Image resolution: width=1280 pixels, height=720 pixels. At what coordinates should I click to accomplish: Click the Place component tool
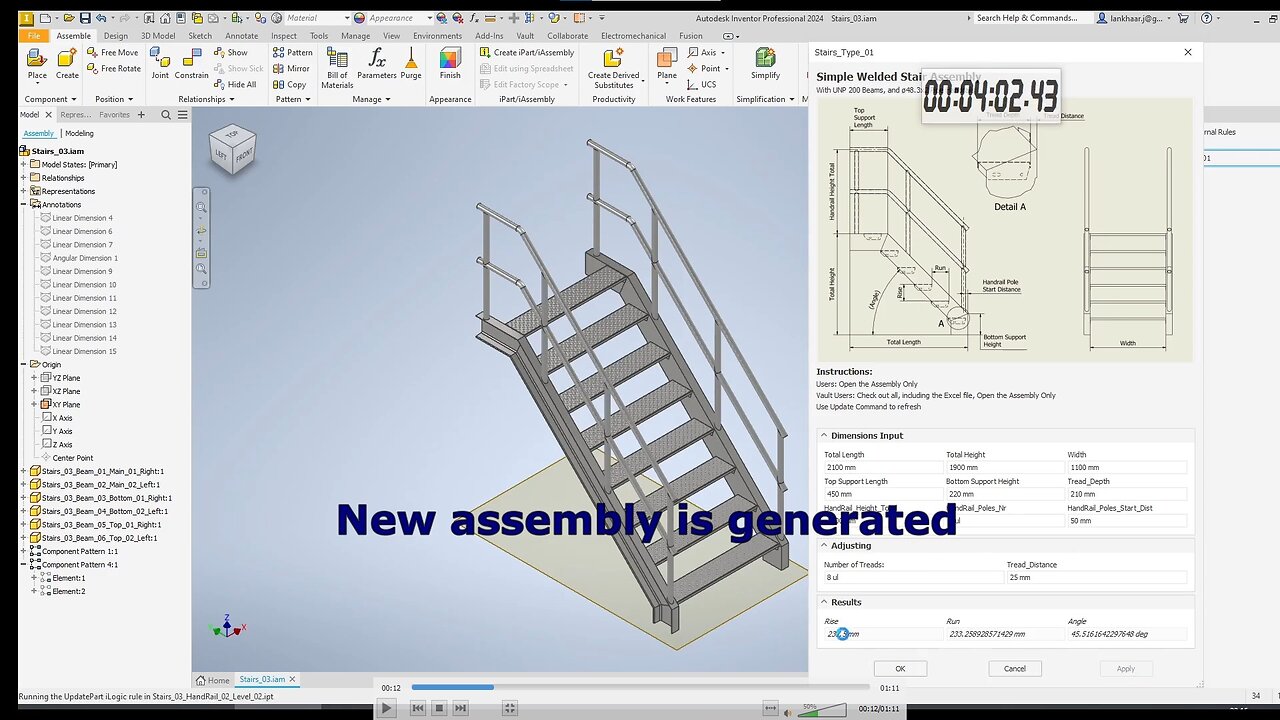37,64
